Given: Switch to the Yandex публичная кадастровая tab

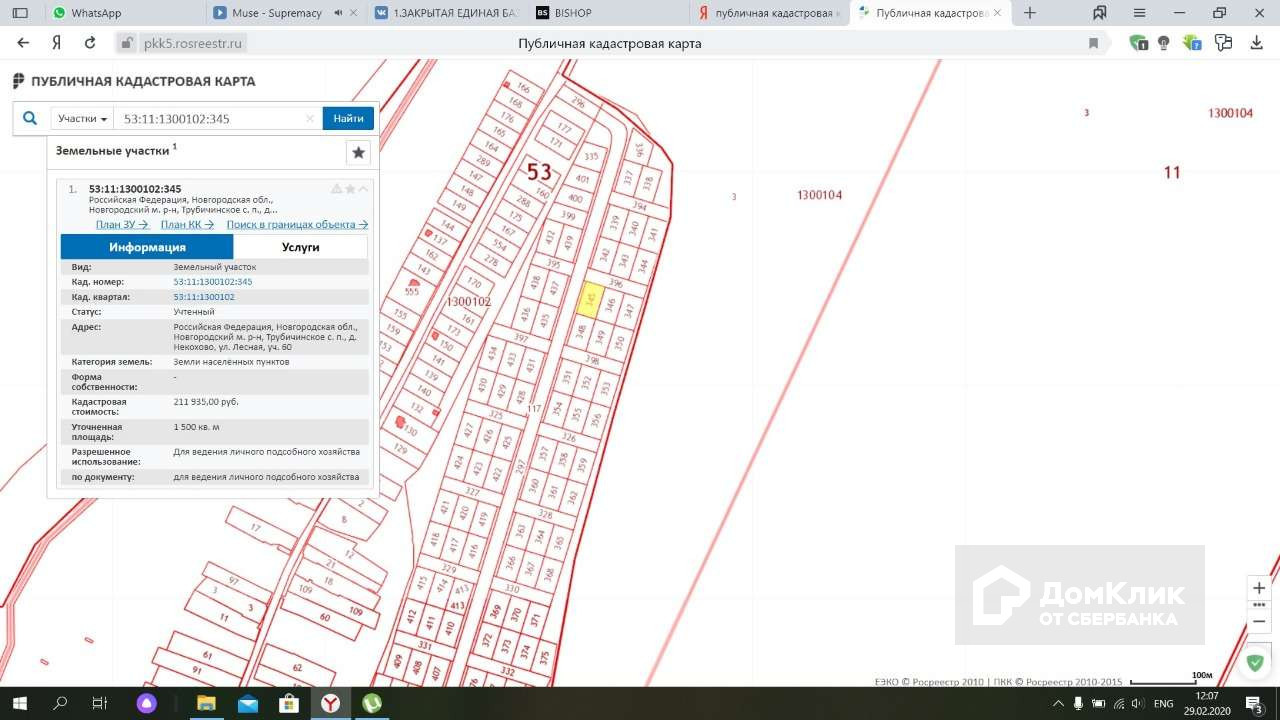Looking at the screenshot, I should click(x=770, y=13).
